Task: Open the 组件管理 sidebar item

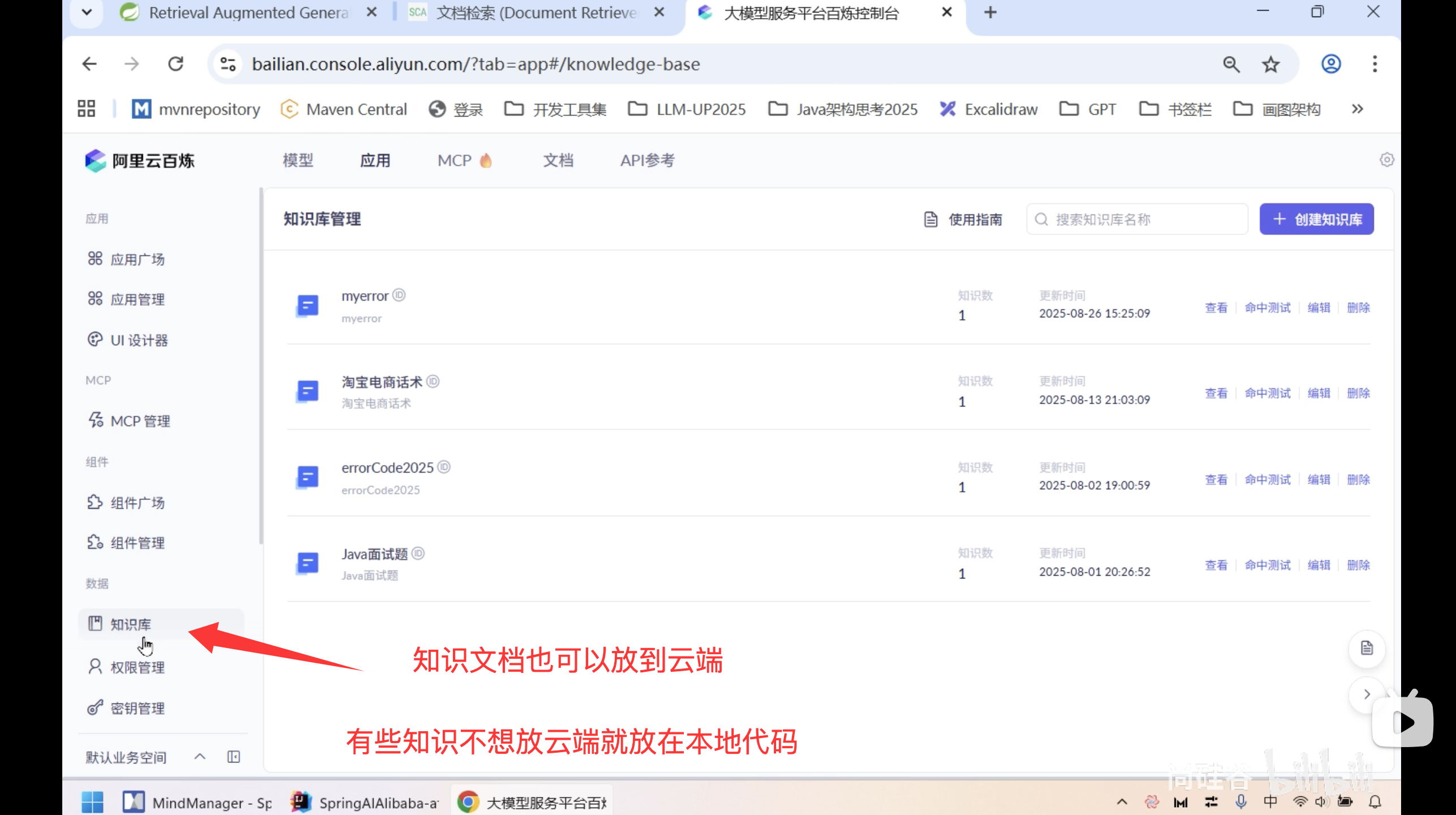Action: [138, 542]
